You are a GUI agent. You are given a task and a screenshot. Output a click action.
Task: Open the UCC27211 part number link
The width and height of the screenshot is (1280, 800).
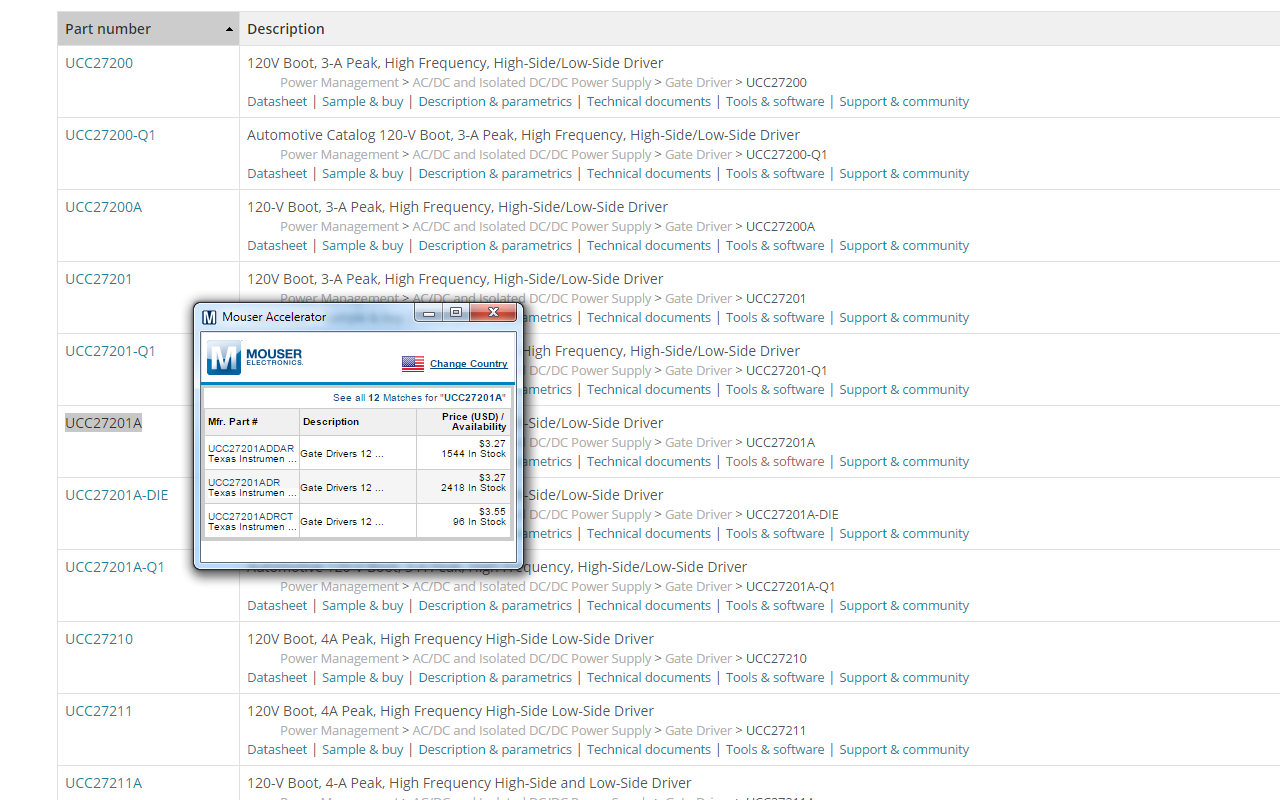(99, 711)
